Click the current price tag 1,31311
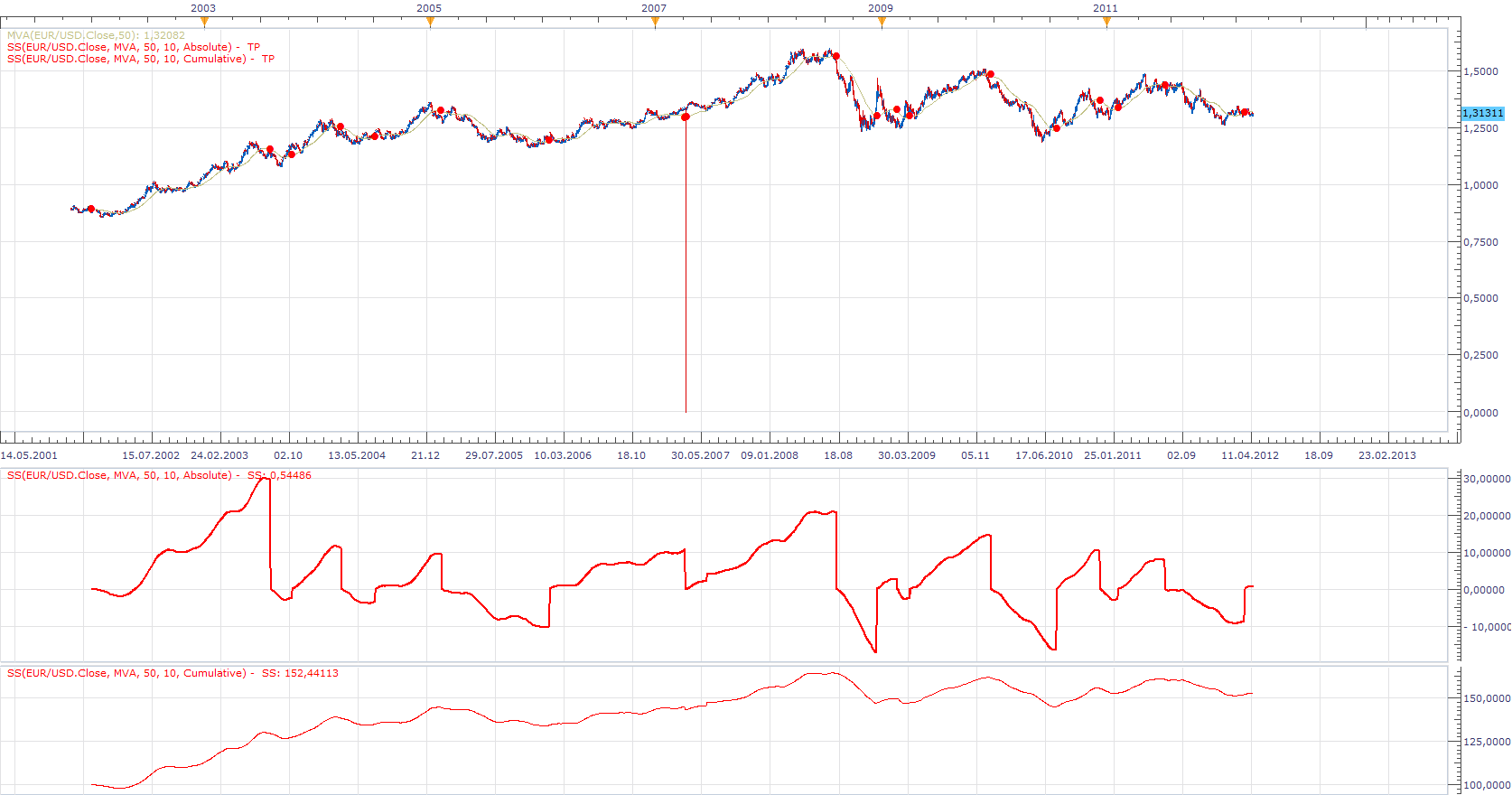 click(1483, 113)
